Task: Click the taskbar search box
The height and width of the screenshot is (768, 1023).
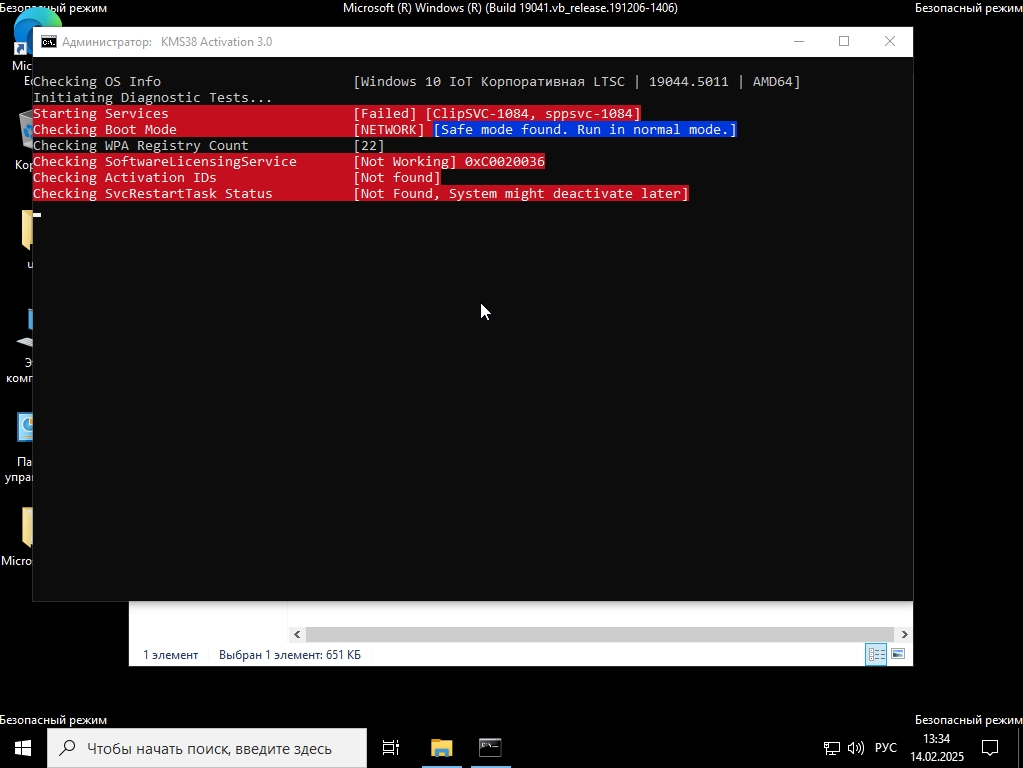Action: coord(207,748)
